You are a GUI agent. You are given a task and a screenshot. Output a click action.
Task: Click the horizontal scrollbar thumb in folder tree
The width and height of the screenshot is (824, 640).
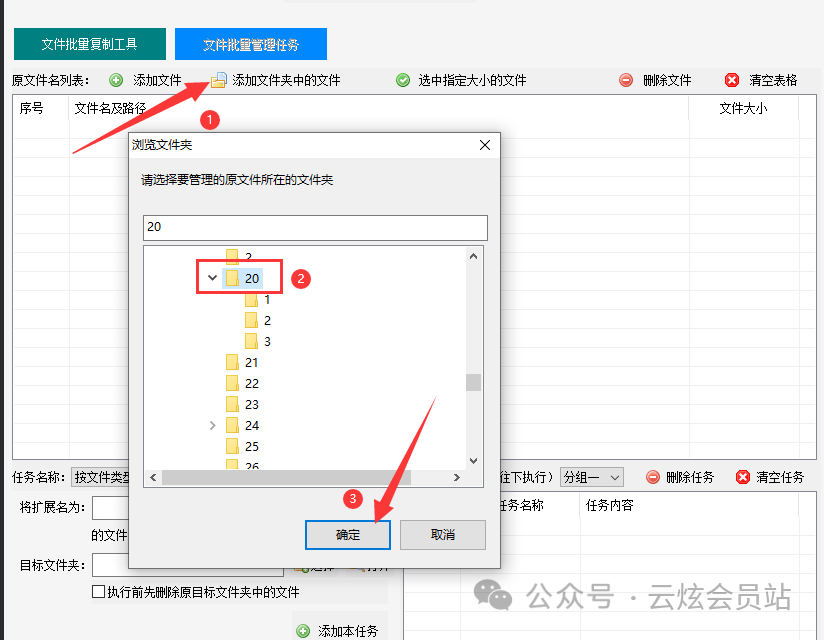click(286, 478)
